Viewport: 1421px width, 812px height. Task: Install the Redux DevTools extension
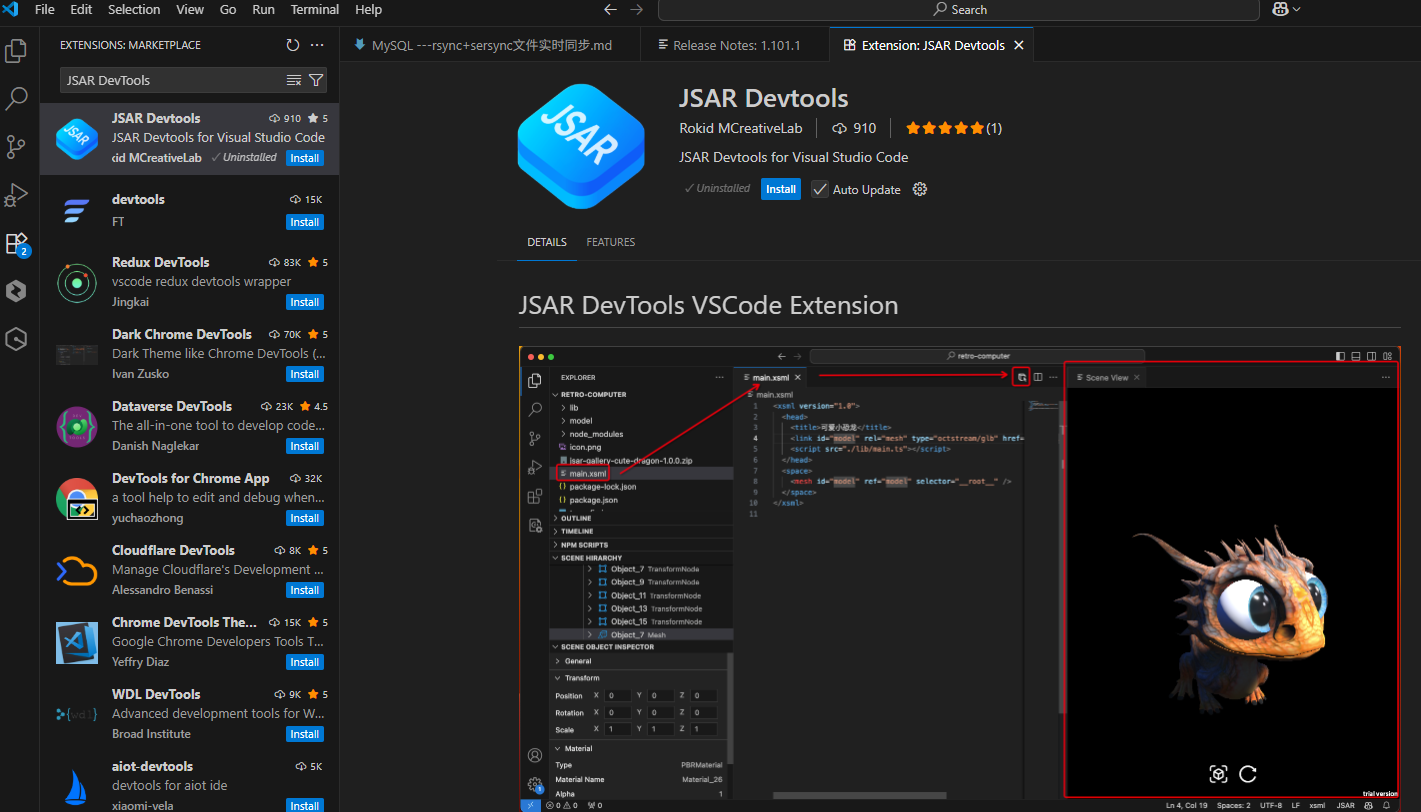pyautogui.click(x=305, y=302)
